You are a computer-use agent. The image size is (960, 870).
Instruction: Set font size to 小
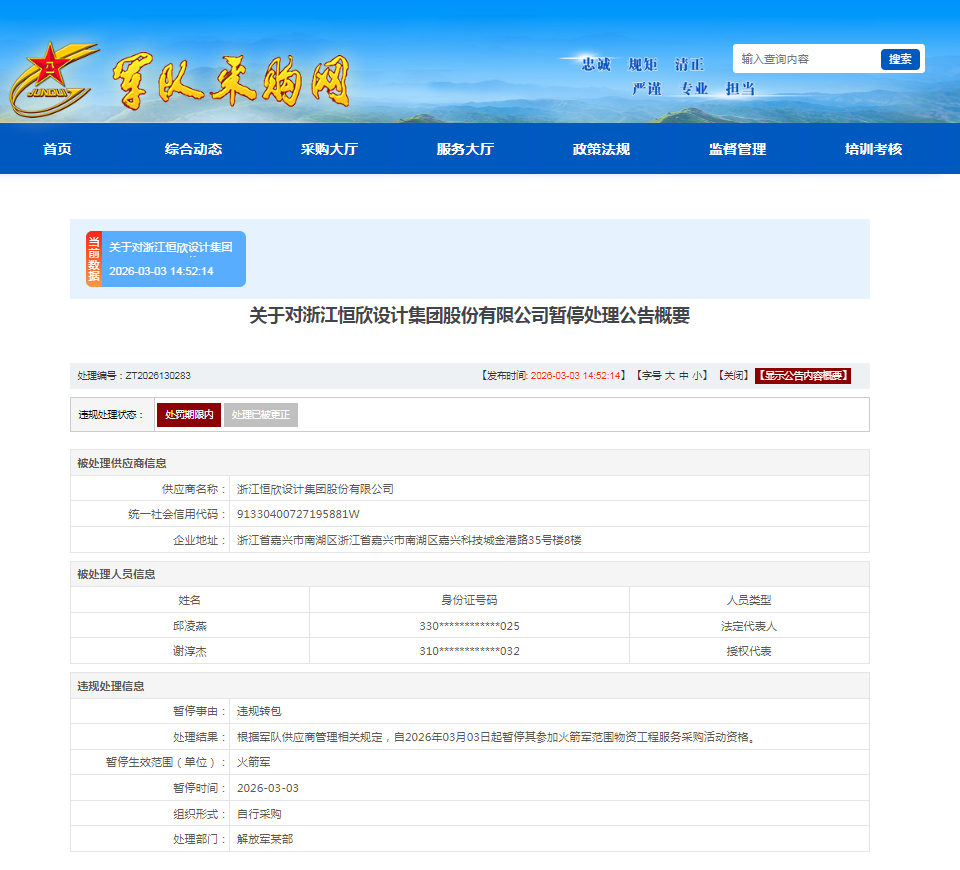tap(698, 376)
